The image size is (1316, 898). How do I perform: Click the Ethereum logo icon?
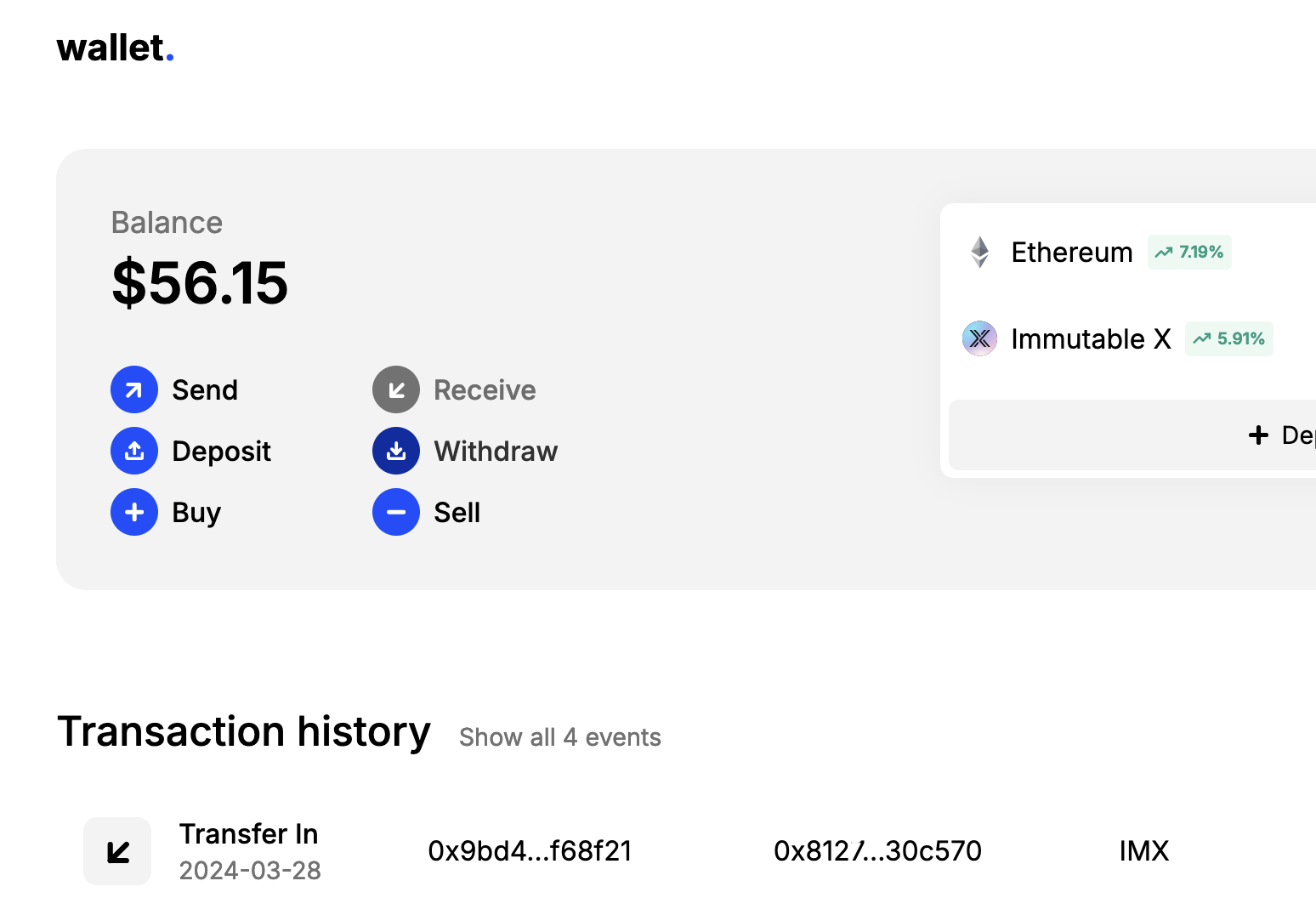(x=980, y=252)
